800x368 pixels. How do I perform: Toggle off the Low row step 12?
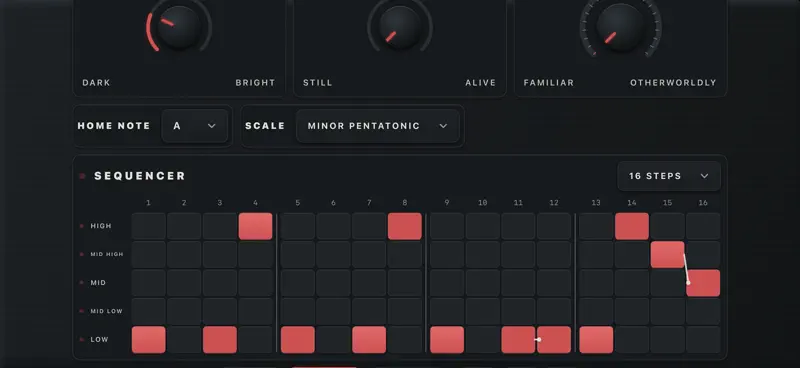[x=554, y=340]
